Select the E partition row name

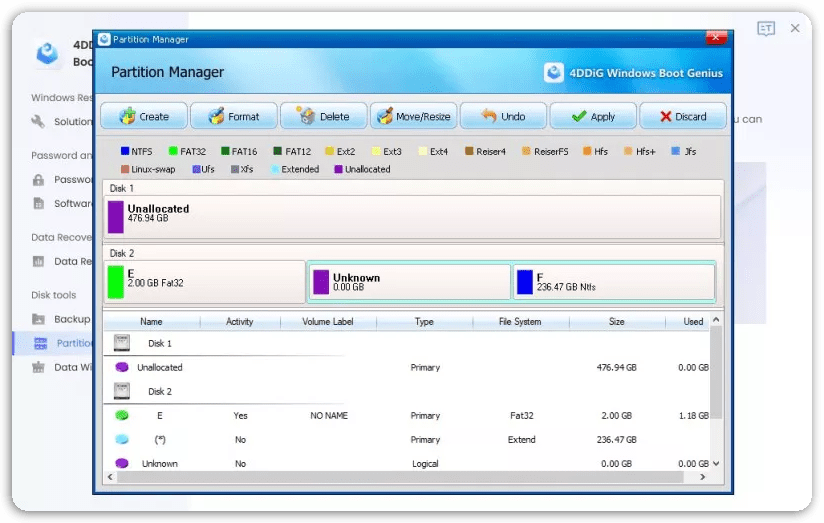click(x=160, y=416)
